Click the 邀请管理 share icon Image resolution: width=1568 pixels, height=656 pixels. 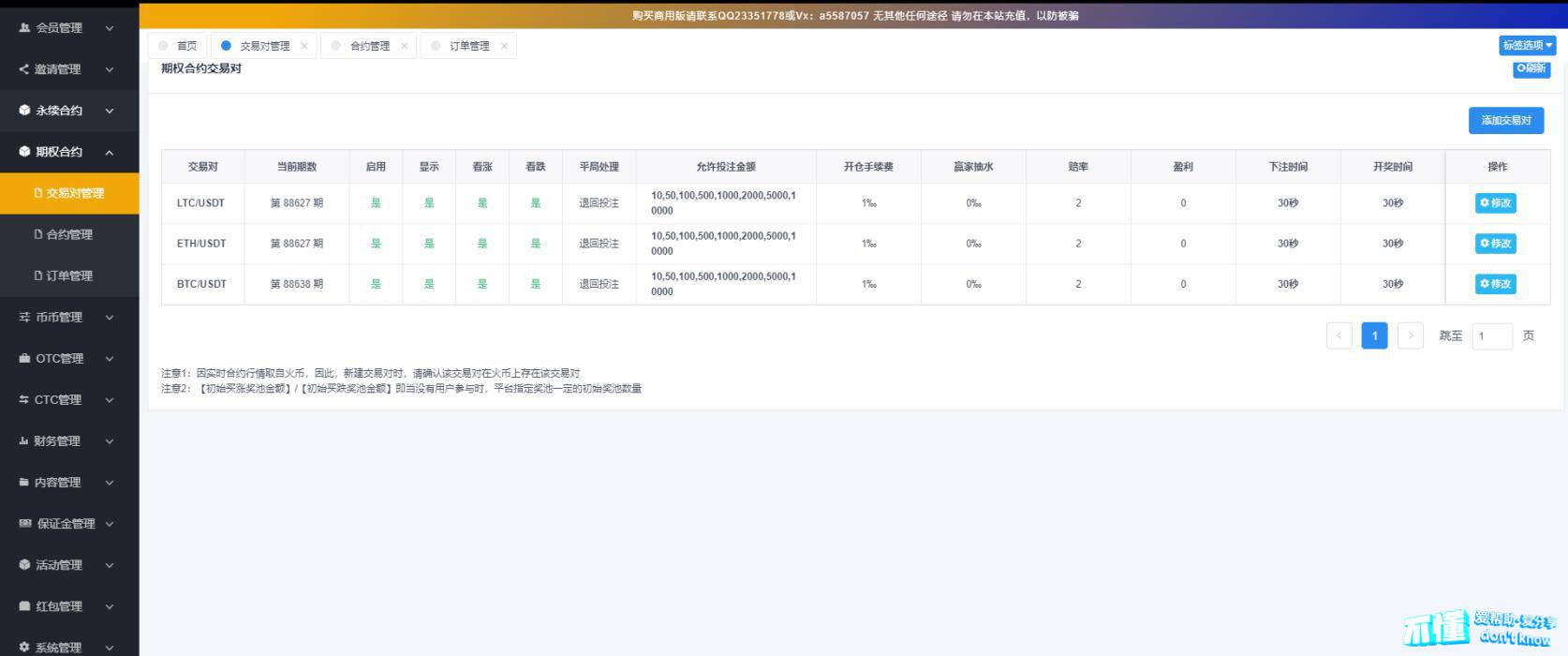[x=24, y=69]
